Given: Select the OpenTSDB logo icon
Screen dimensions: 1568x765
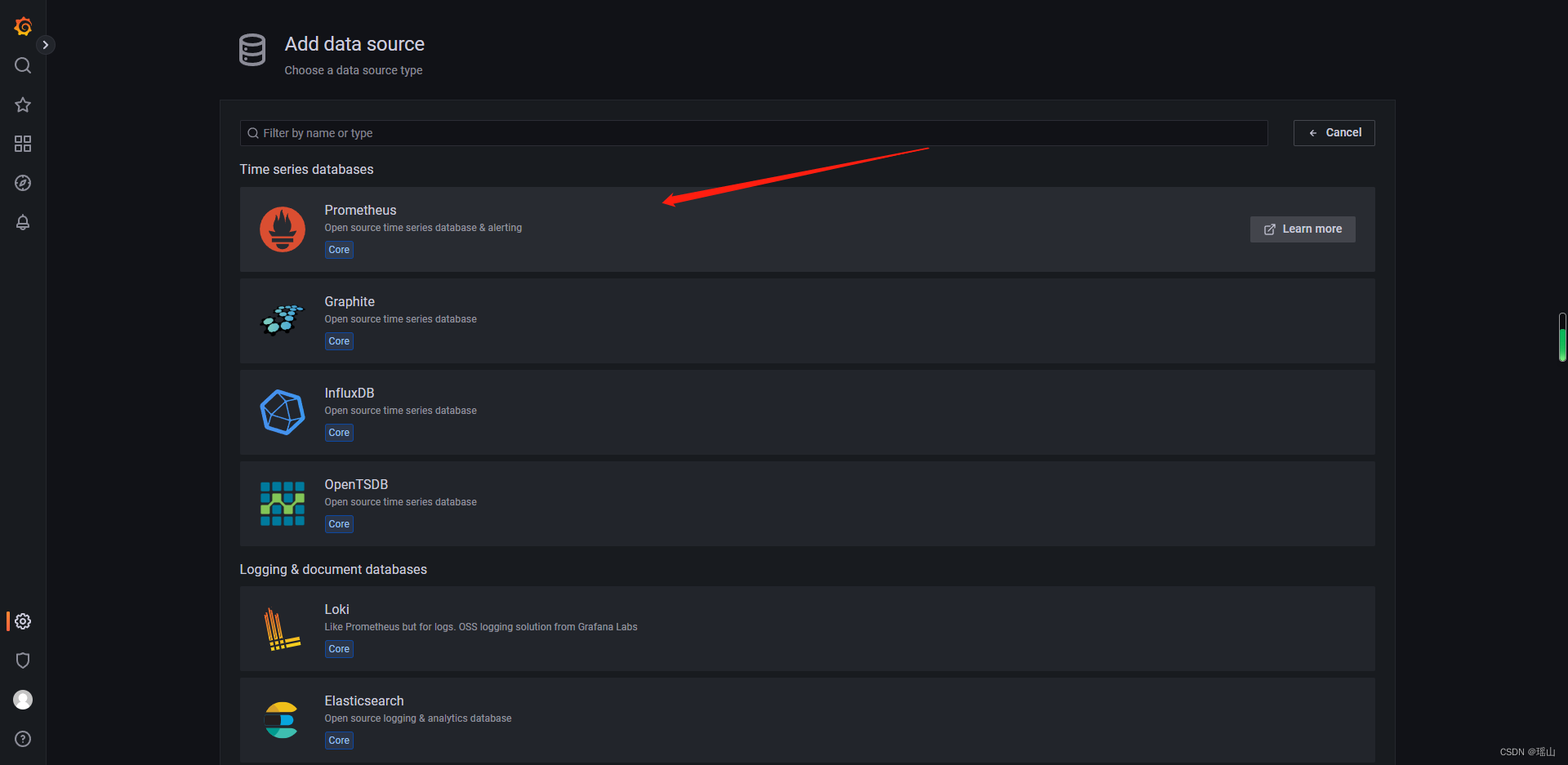Looking at the screenshot, I should click(x=283, y=504).
